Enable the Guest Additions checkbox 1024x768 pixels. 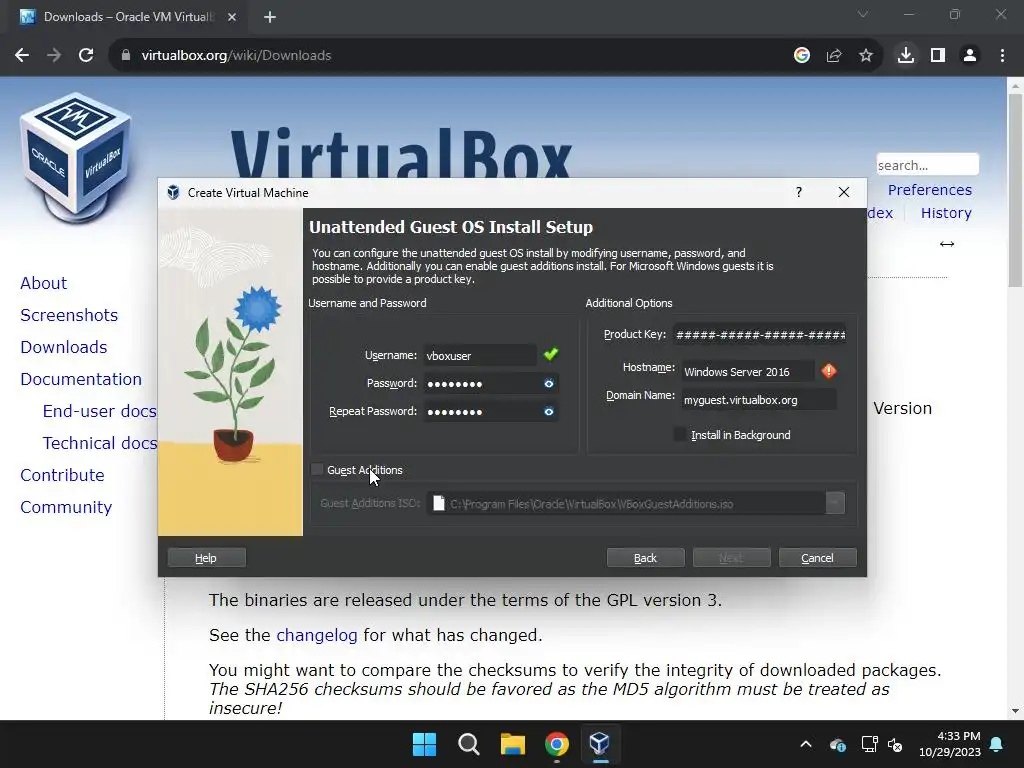[x=317, y=470]
